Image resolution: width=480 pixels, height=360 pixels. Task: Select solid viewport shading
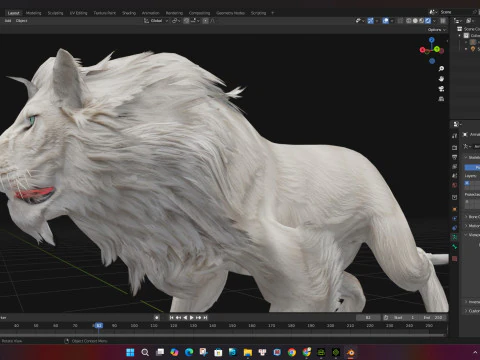415,21
